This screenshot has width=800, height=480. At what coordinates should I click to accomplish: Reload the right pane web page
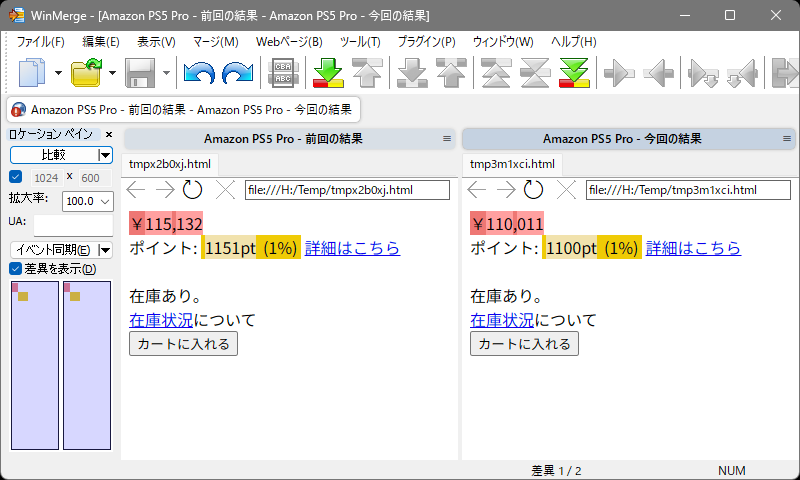point(534,190)
